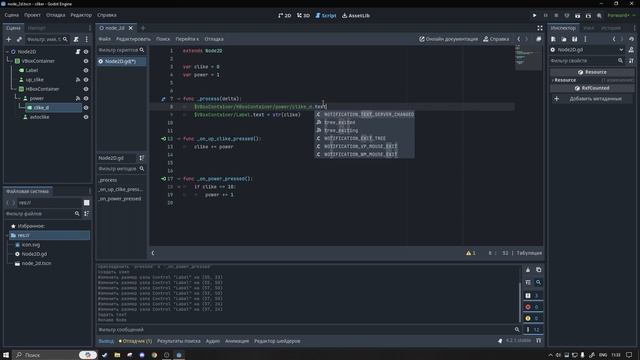Instantiate a child scene via link icon
The width and height of the screenshot is (640, 360).
coord(19,39)
